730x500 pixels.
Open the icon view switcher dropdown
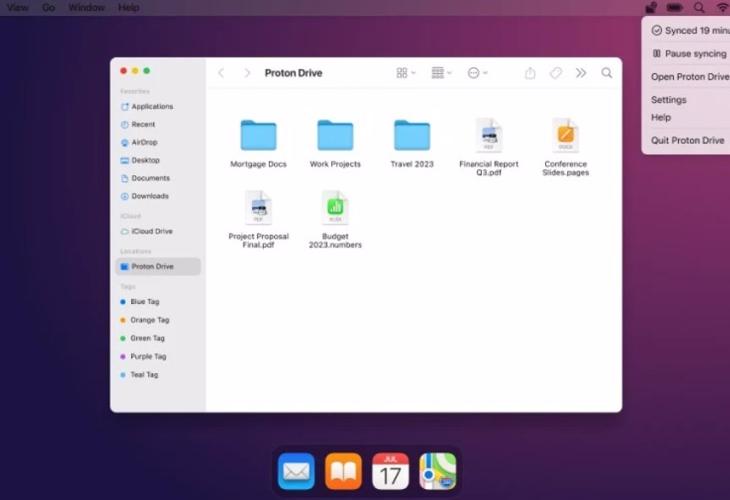point(405,73)
